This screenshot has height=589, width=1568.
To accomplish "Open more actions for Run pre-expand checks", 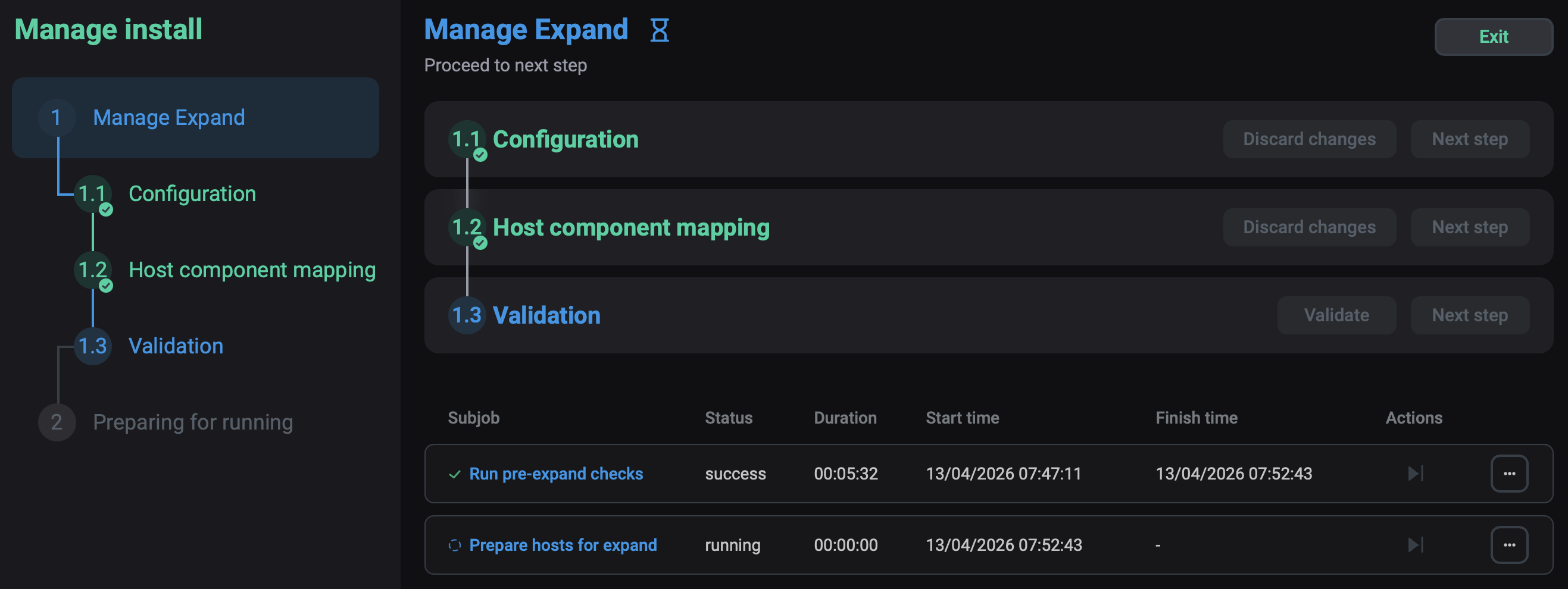I will tap(1508, 474).
